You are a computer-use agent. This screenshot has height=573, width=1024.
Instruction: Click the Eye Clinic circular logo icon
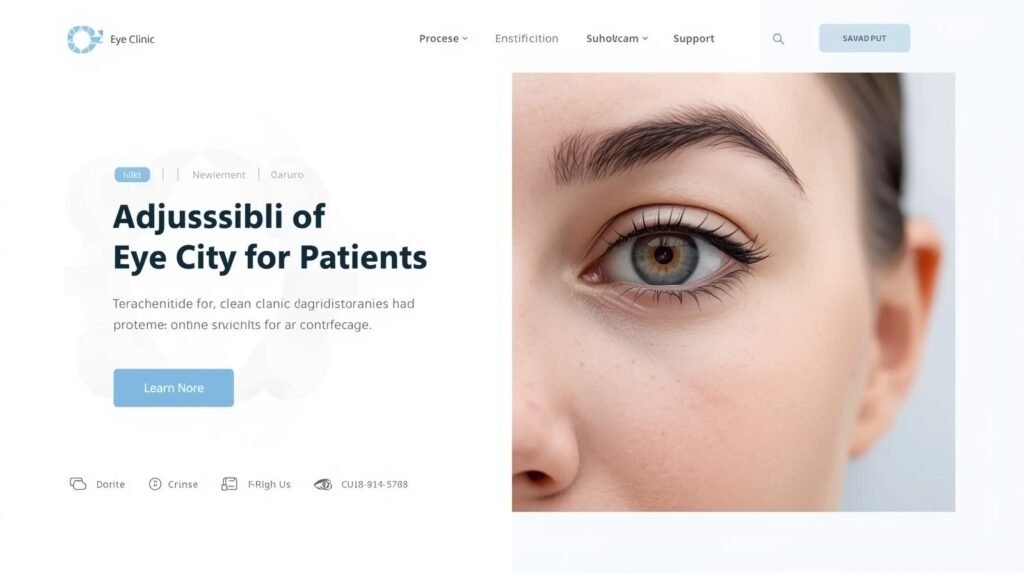click(x=85, y=39)
